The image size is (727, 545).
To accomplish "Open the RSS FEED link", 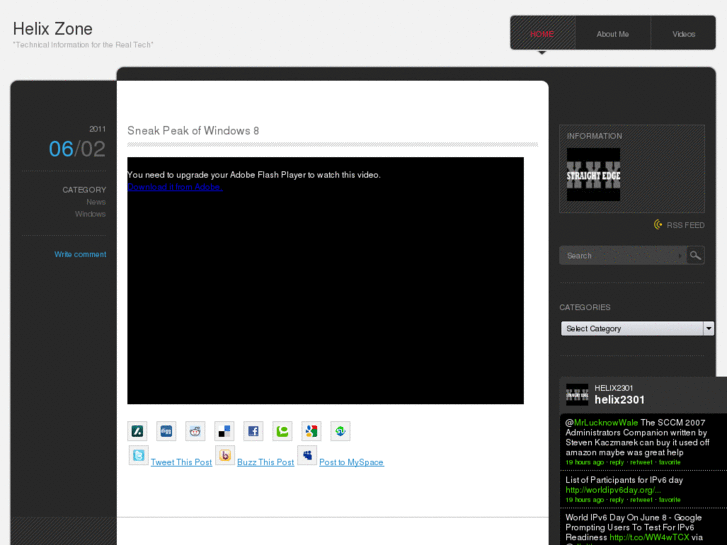I will coord(685,225).
